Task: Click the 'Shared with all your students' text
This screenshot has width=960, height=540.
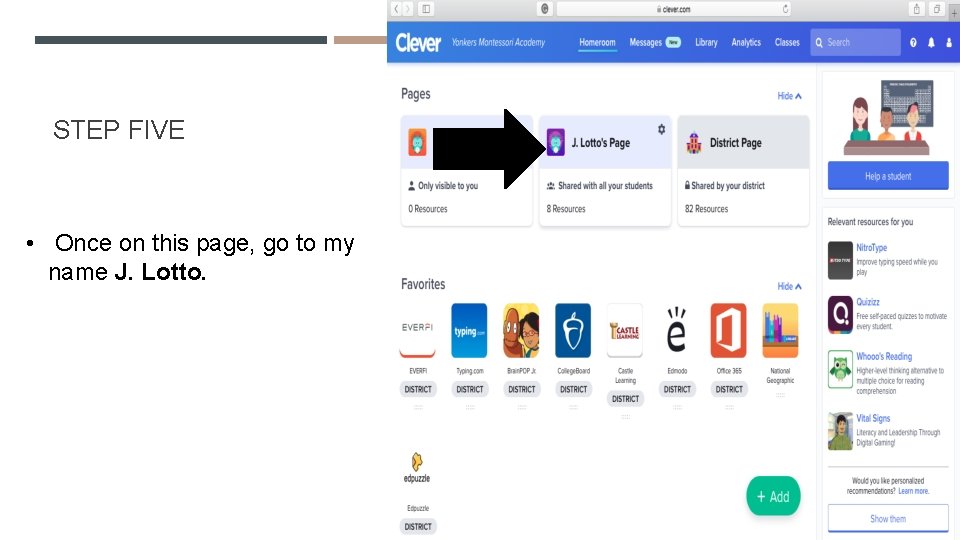Action: (605, 186)
